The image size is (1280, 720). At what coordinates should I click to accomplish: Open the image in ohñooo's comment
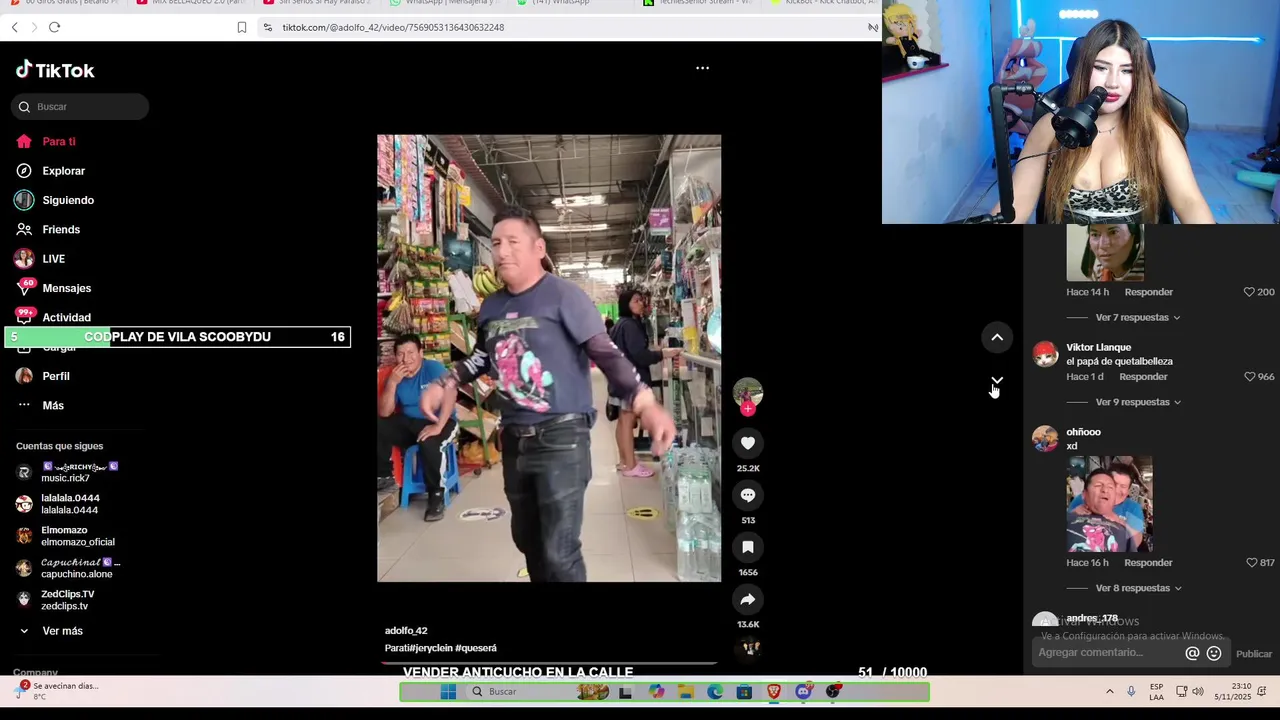tap(1109, 504)
